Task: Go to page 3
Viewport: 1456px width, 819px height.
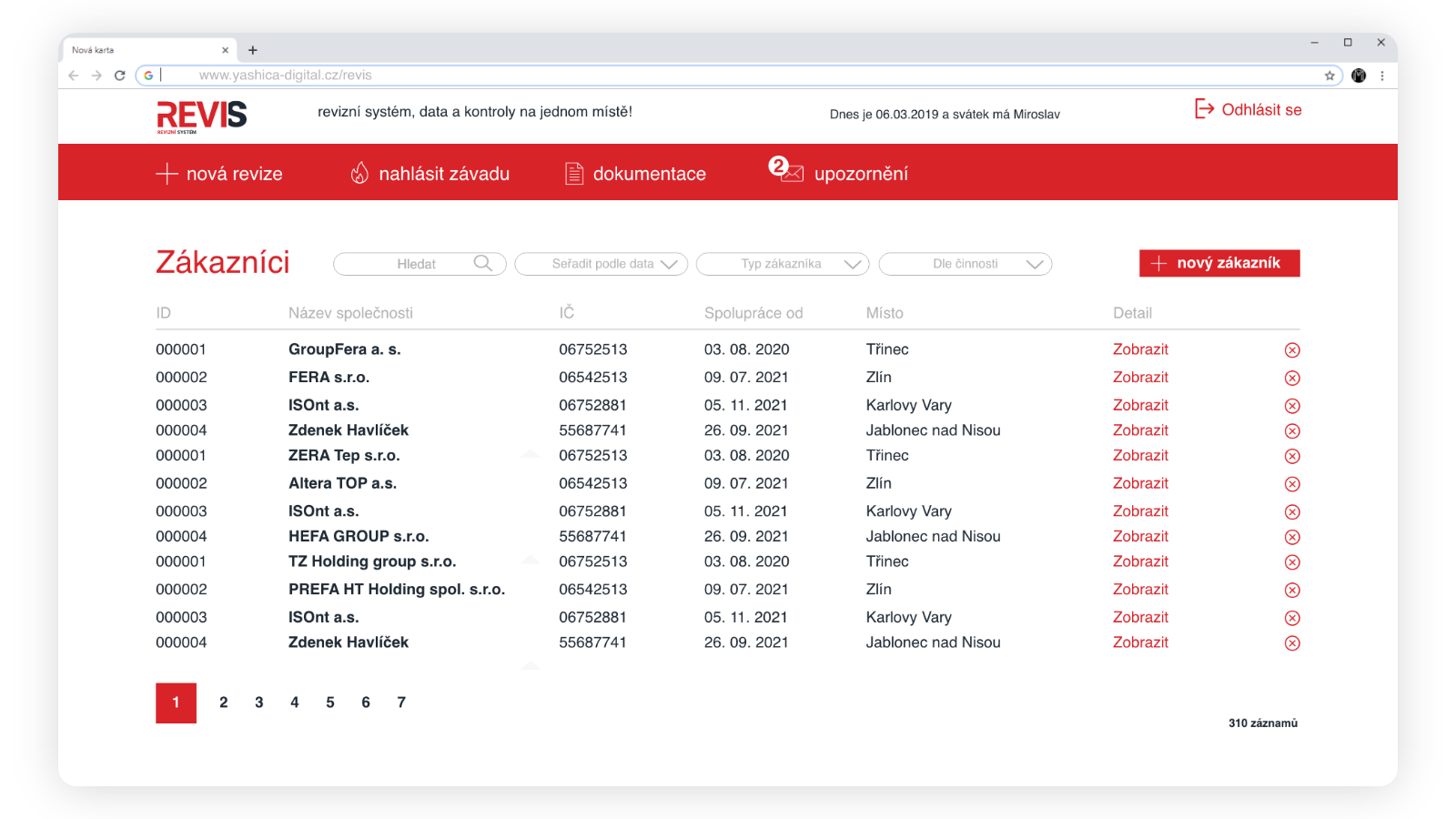Action: tap(259, 703)
